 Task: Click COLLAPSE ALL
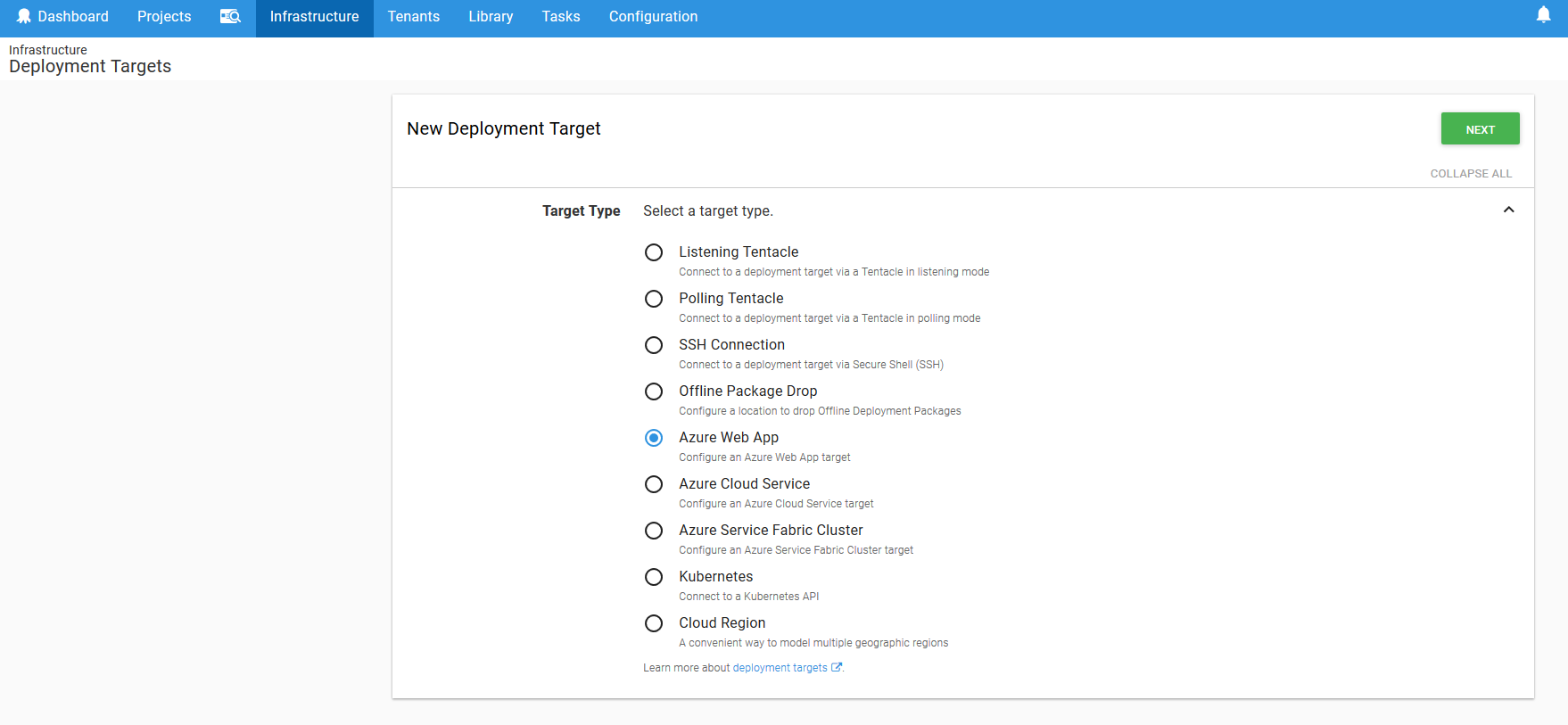1471,173
